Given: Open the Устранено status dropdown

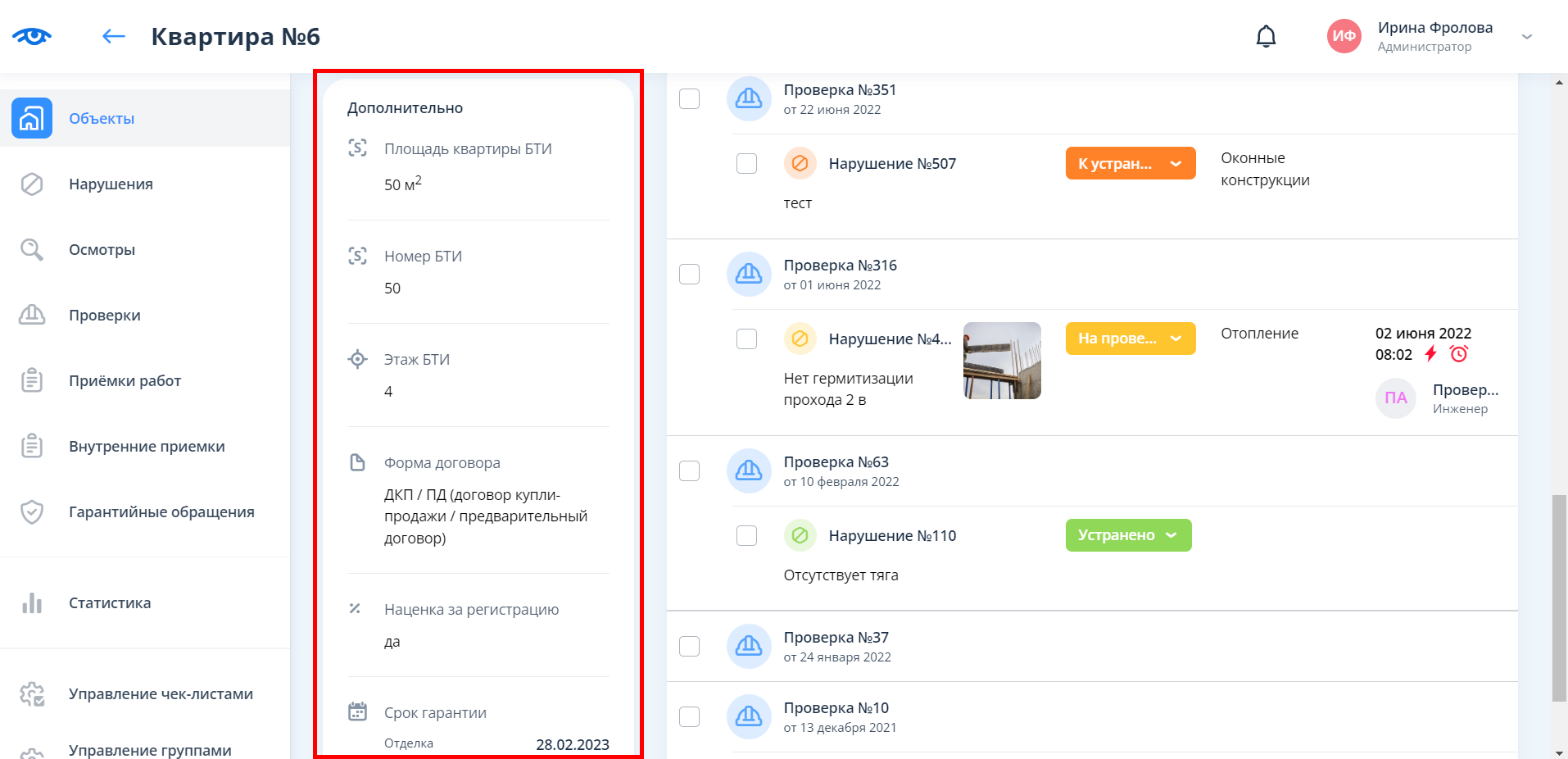Looking at the screenshot, I should pyautogui.click(x=1127, y=535).
